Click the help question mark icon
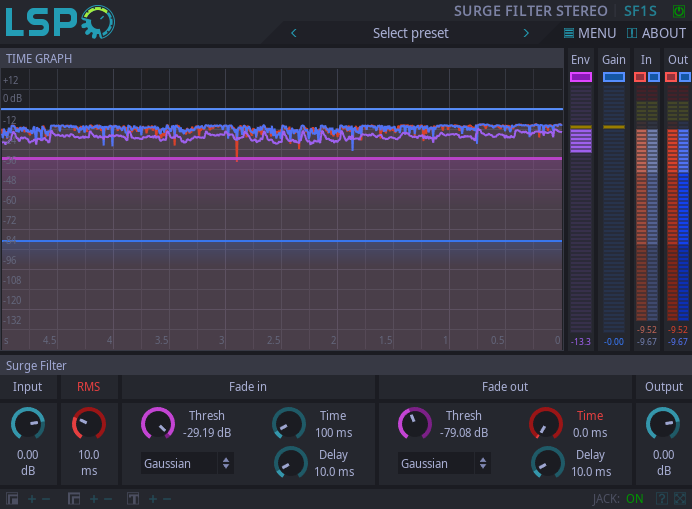Viewport: 692px width, 509px height. point(661,498)
